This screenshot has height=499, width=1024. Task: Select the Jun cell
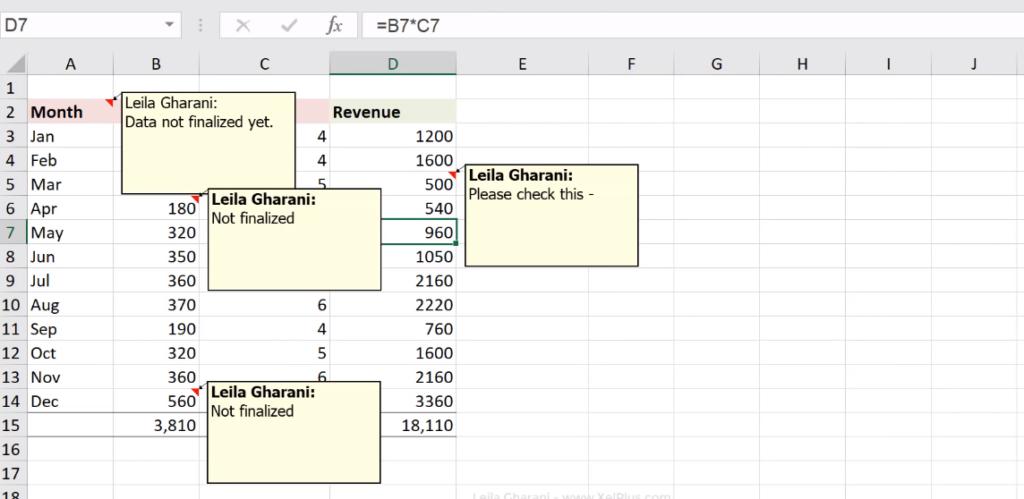[x=70, y=257]
